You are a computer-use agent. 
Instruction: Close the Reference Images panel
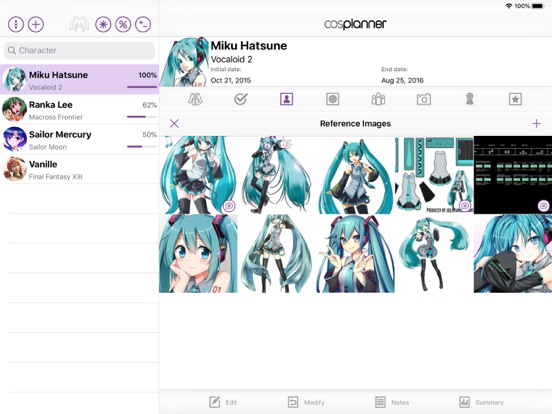click(174, 124)
